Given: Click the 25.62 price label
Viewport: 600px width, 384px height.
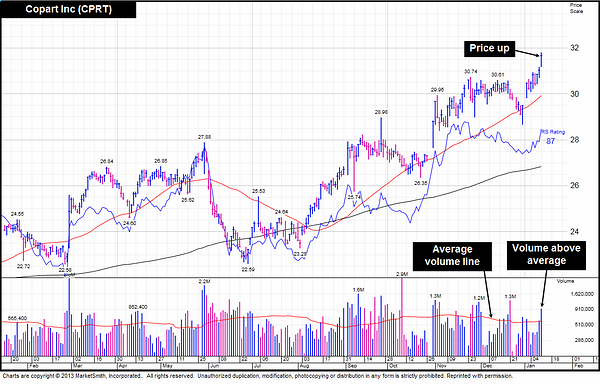Looking at the screenshot, I should tap(188, 200).
